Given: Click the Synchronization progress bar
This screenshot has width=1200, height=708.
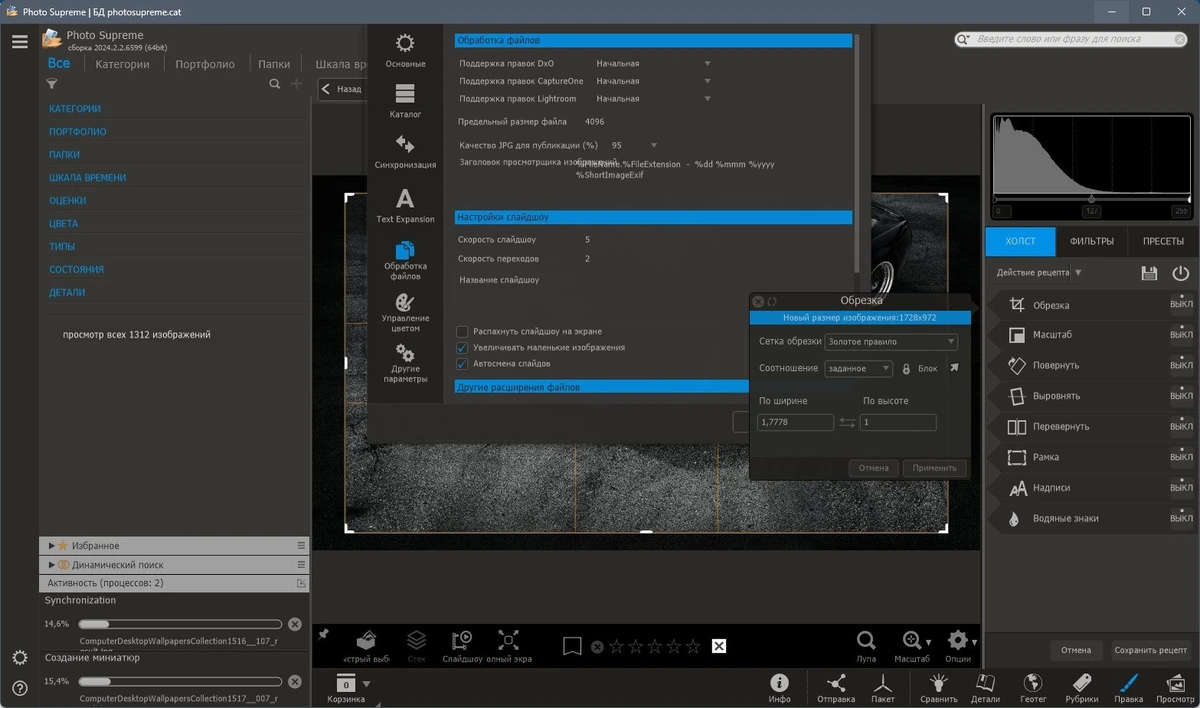Looking at the screenshot, I should click(x=180, y=624).
